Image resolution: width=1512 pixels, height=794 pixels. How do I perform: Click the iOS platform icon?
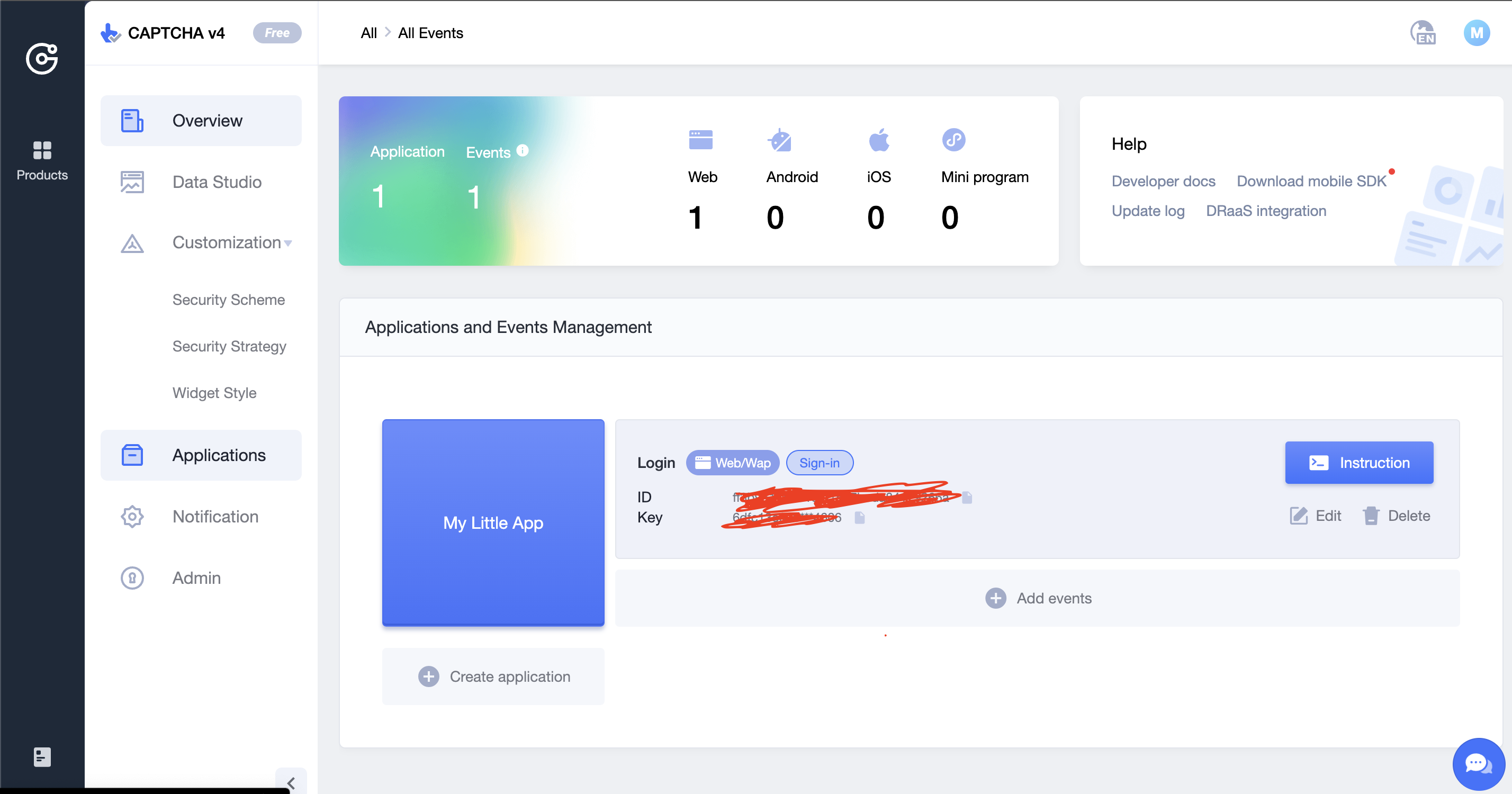878,140
